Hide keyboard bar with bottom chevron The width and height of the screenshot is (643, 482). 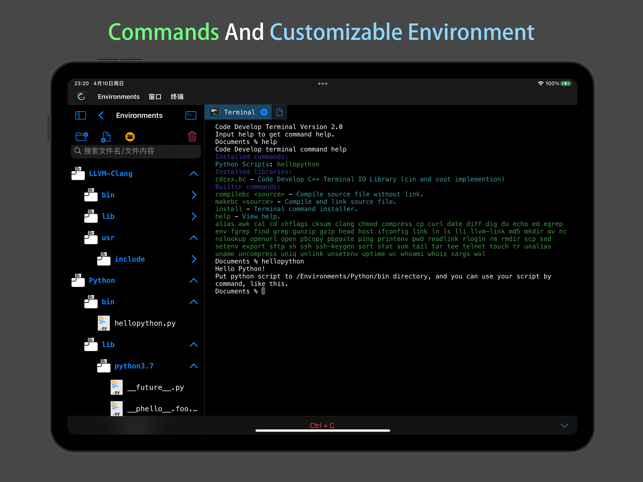click(564, 426)
